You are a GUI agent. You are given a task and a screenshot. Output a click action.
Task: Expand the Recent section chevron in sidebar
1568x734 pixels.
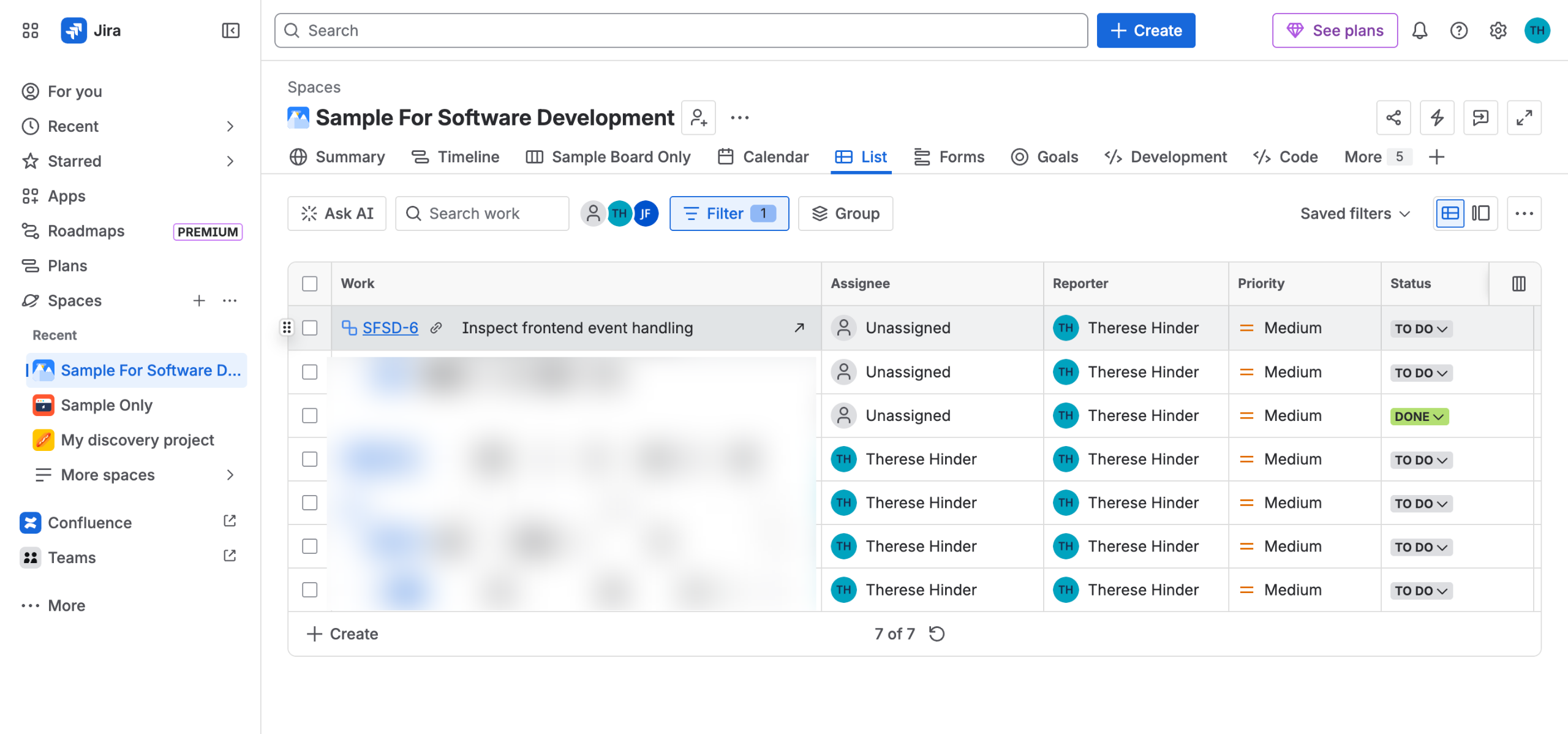(230, 126)
